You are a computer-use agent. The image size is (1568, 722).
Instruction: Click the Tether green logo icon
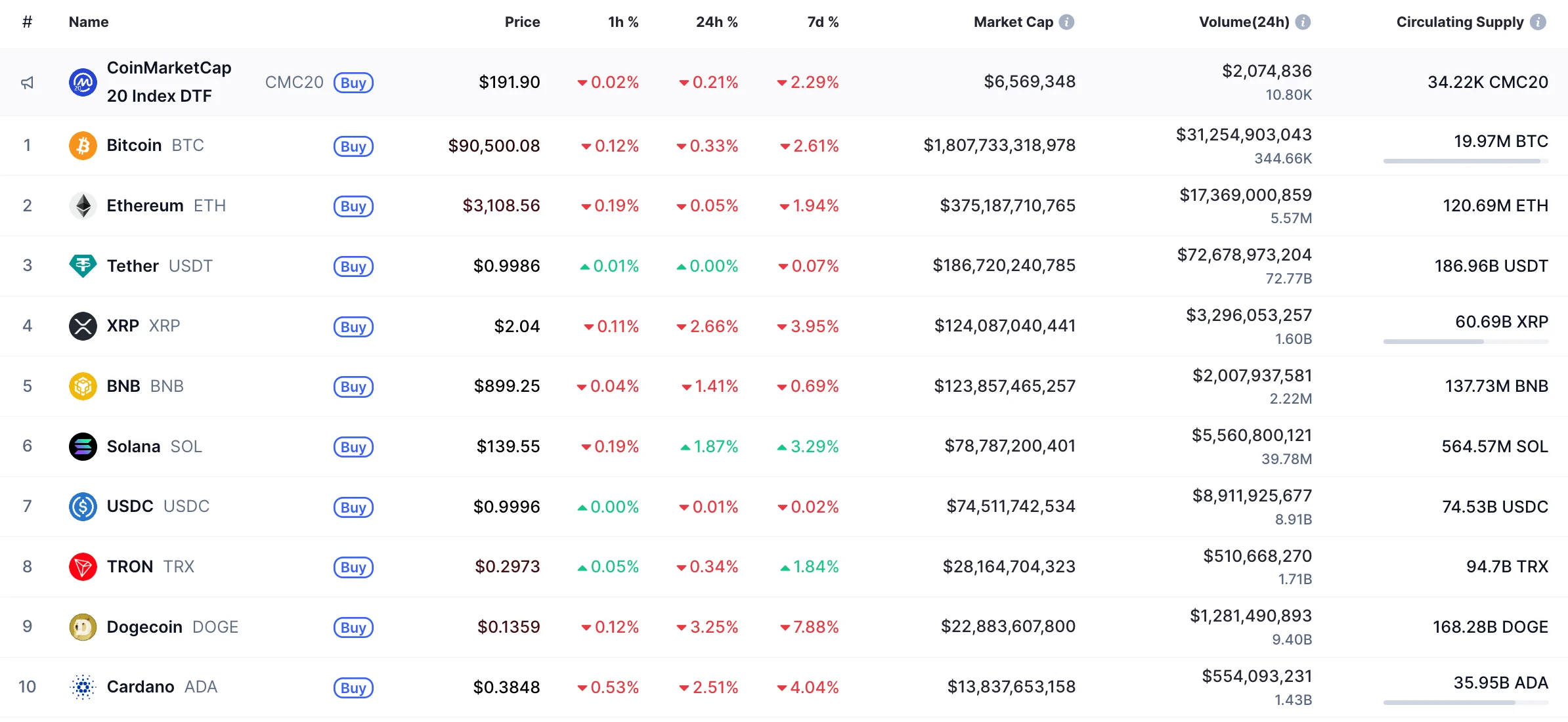point(83,266)
